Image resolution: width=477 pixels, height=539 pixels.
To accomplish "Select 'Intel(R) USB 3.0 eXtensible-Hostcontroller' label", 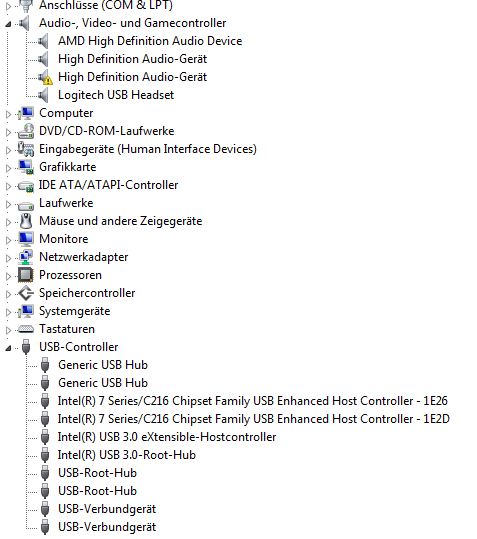I will 167,437.
